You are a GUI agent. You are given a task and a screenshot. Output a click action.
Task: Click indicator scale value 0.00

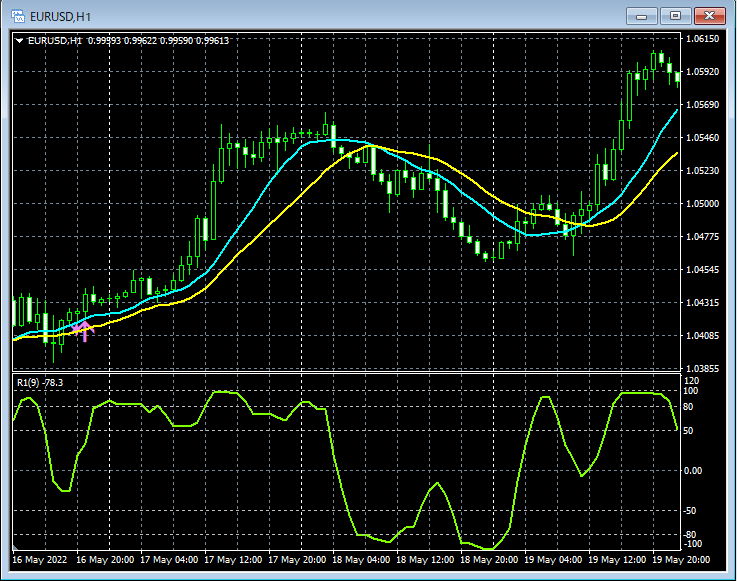pyautogui.click(x=692, y=470)
